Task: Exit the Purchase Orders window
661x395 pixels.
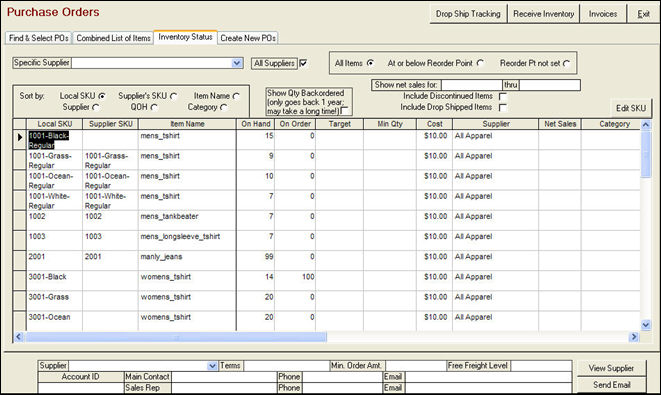Action: pos(643,14)
